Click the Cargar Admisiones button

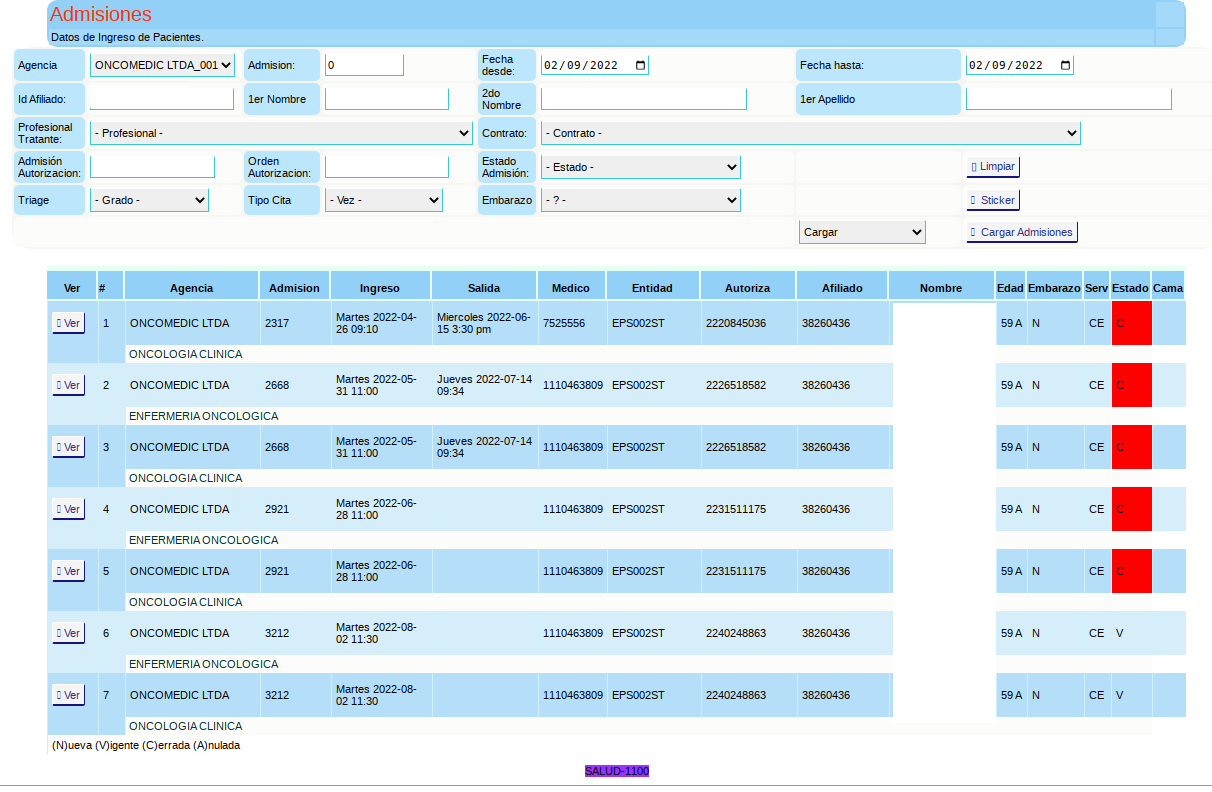[1021, 232]
